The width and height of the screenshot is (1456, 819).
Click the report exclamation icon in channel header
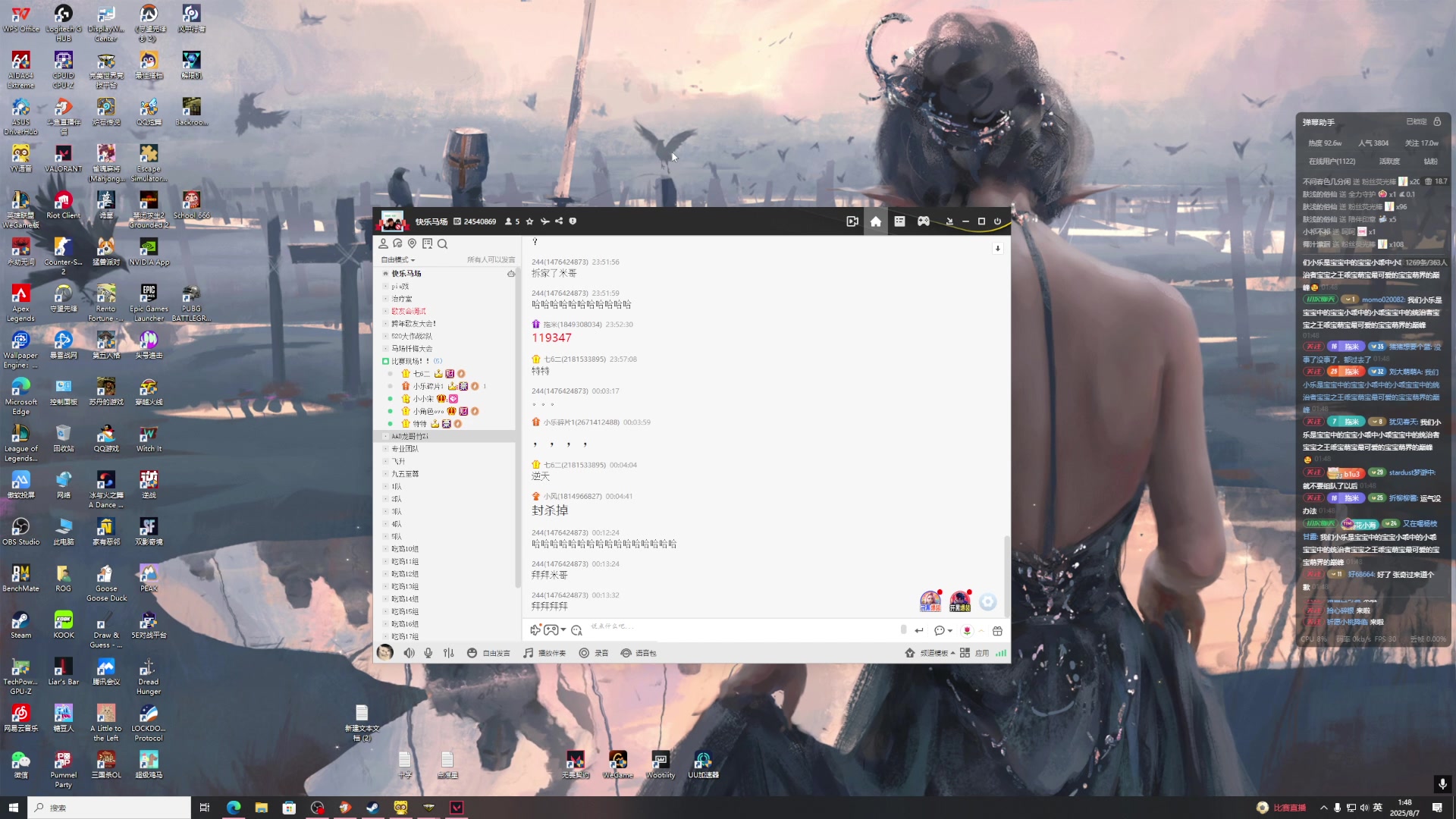point(573,221)
